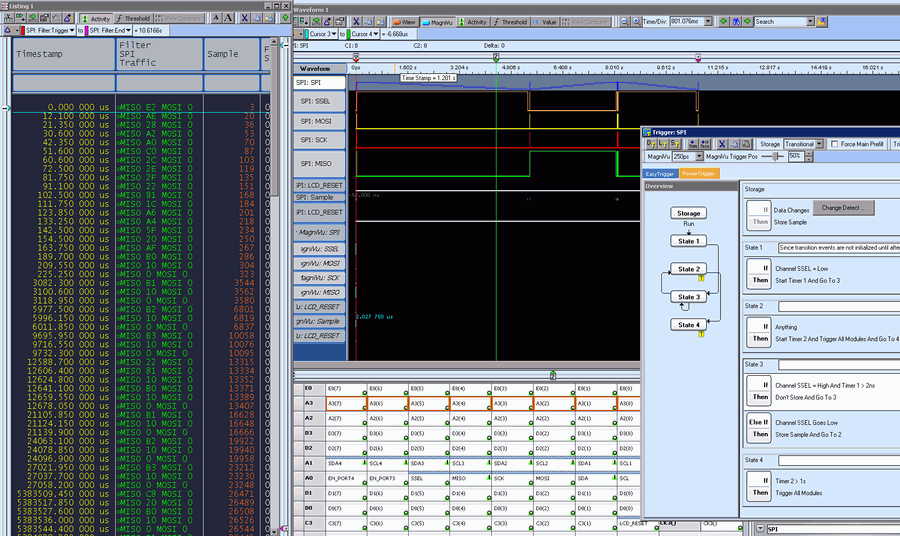The image size is (900, 536).
Task: Click Activity button in Listing toolbar
Action: [96, 18]
